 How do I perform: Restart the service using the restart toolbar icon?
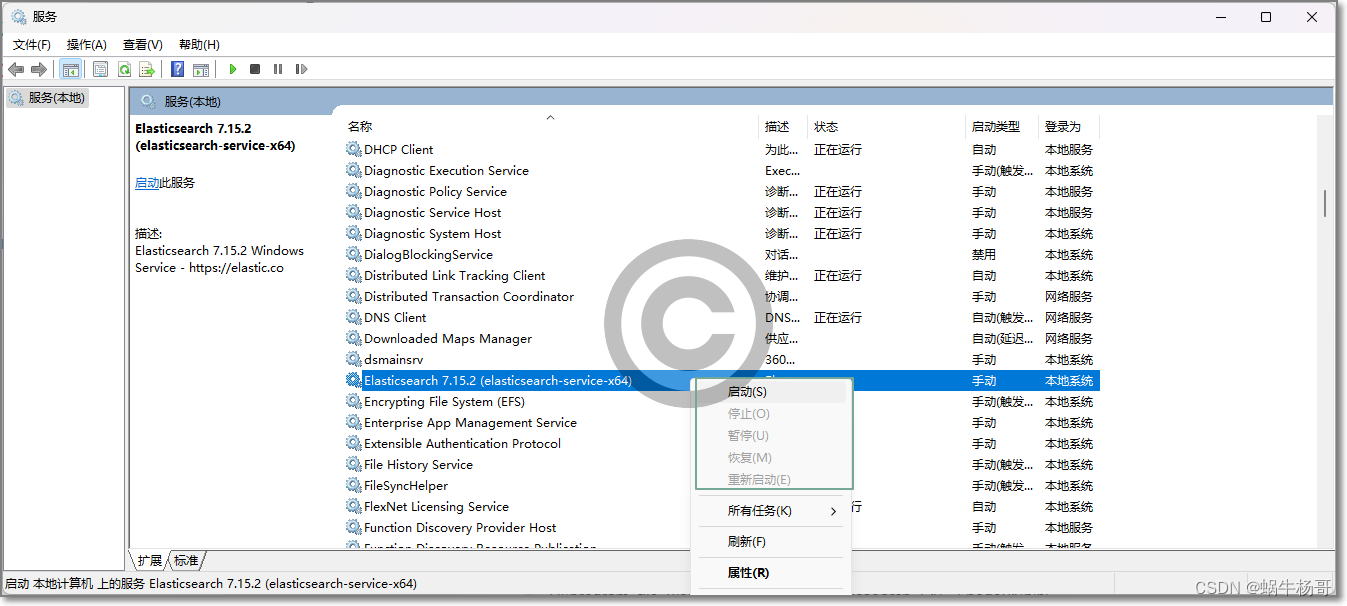click(301, 68)
